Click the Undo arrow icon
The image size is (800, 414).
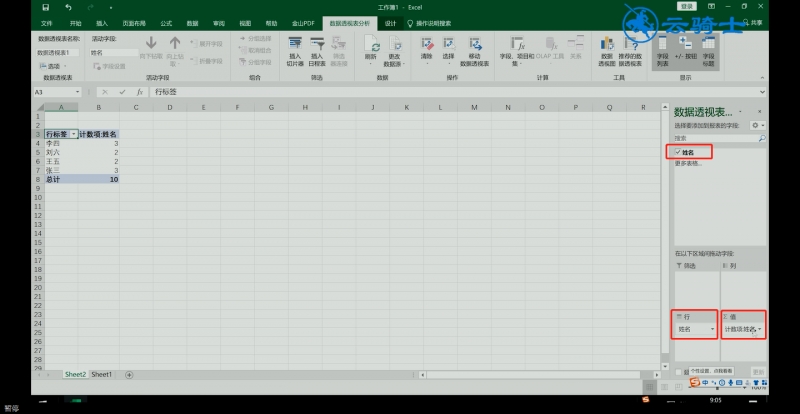[68, 7]
